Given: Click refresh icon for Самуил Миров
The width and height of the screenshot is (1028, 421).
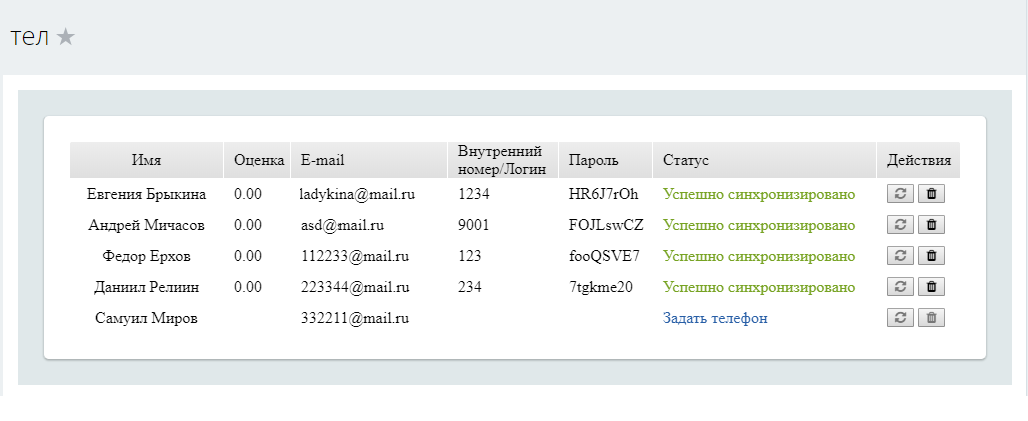Looking at the screenshot, I should tap(900, 318).
